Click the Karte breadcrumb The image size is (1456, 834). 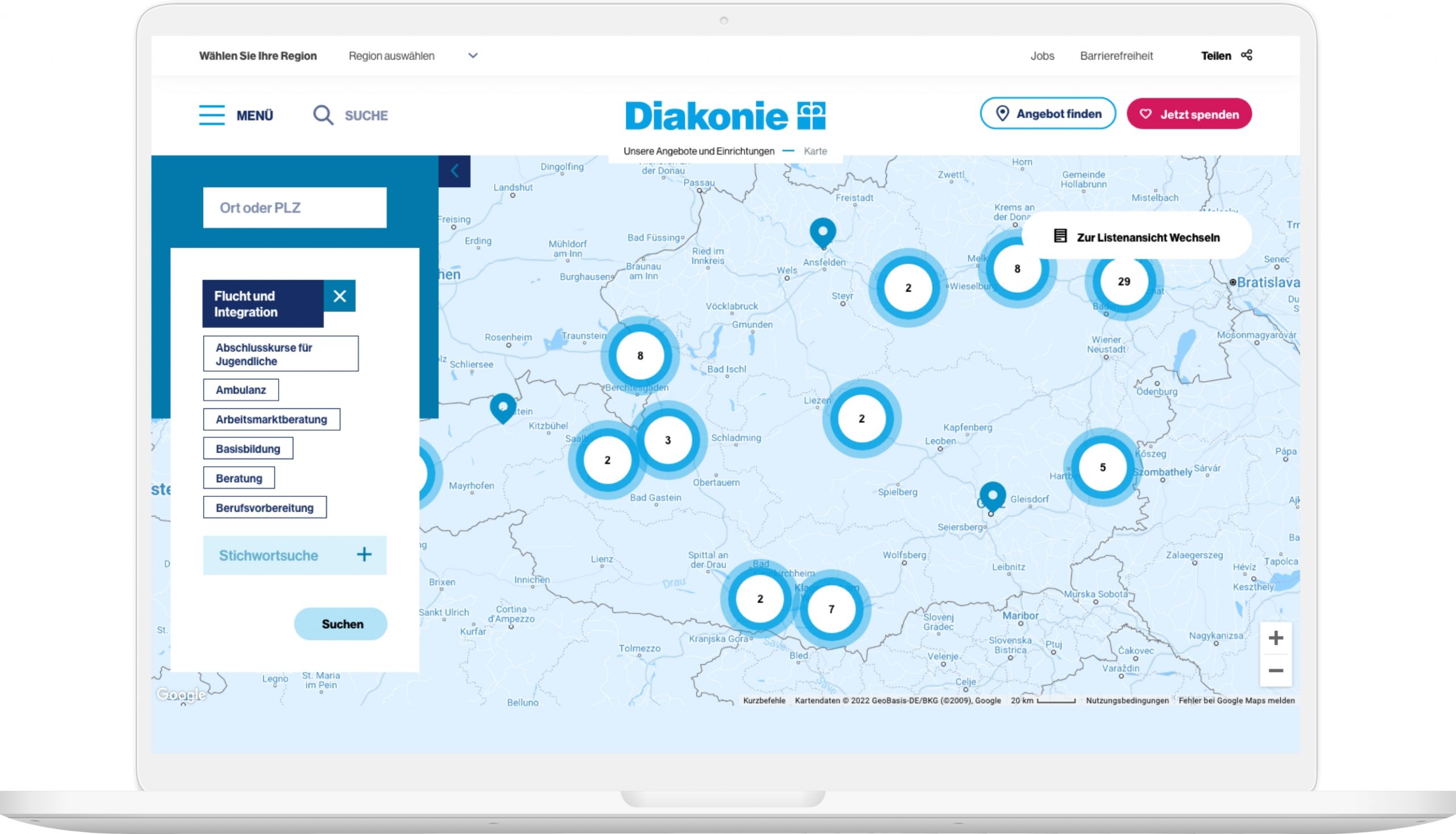pos(815,151)
